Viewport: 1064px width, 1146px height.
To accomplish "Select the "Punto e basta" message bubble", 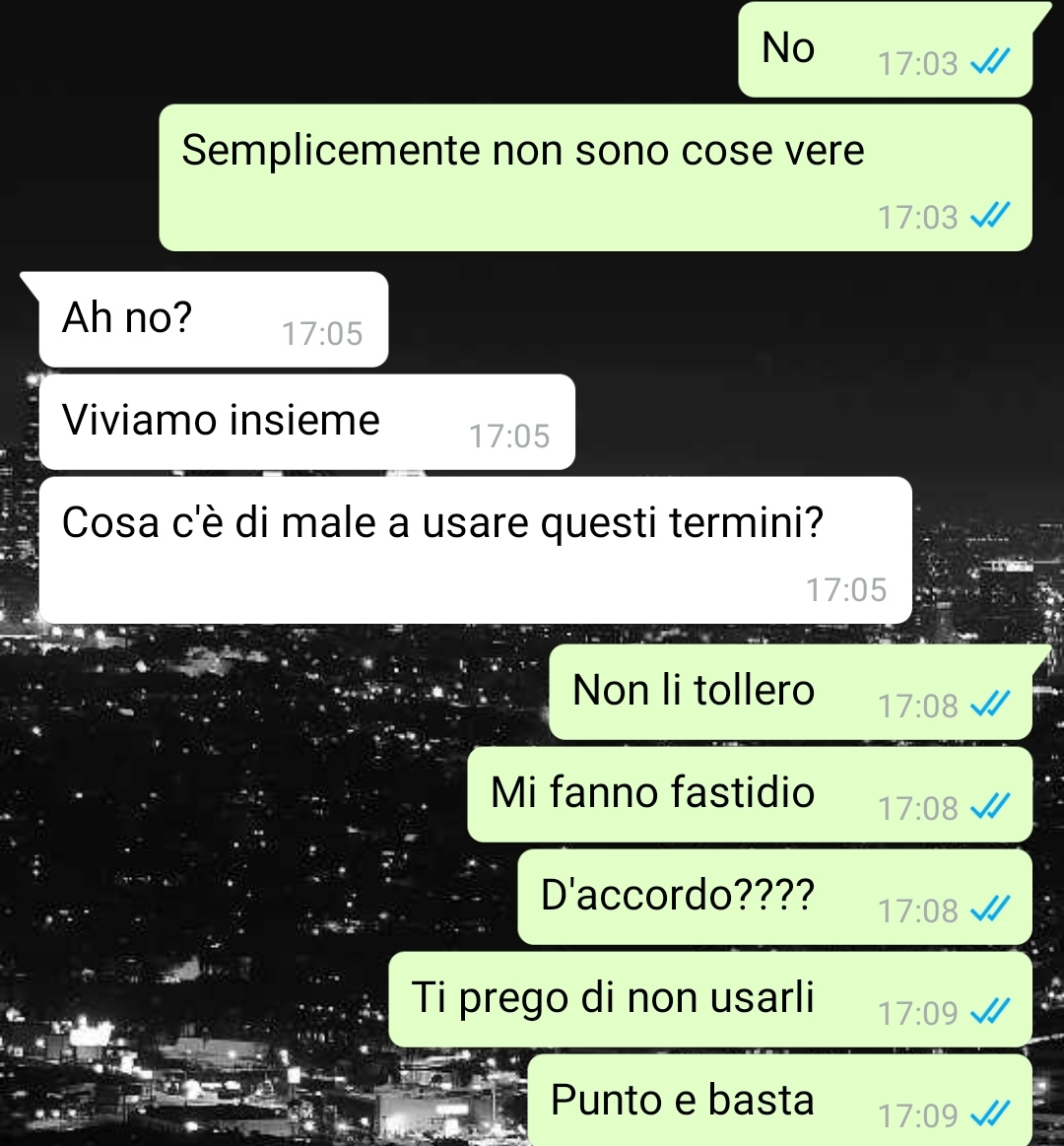I will 779,1100.
